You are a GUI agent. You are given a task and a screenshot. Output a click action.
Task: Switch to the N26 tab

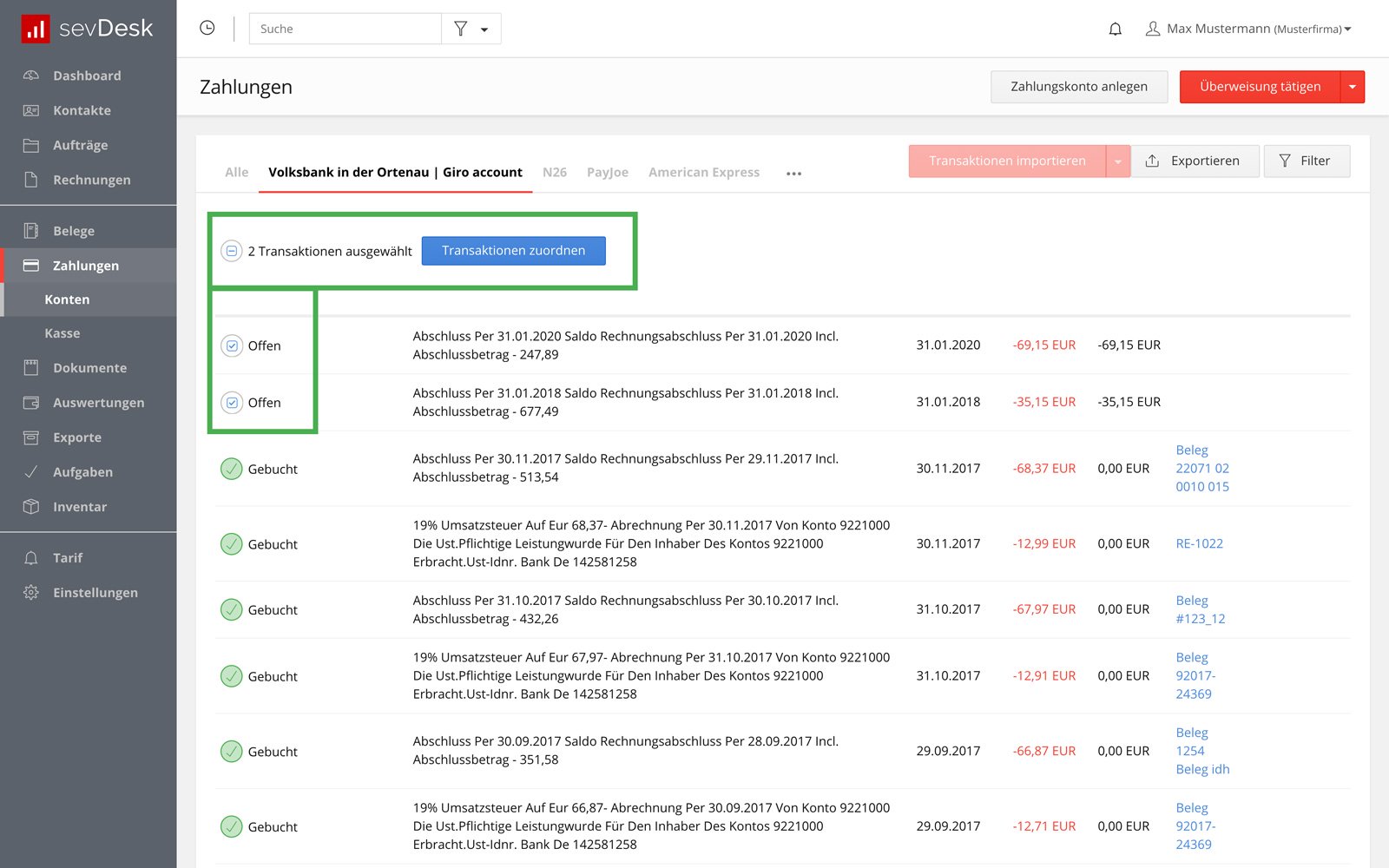555,173
